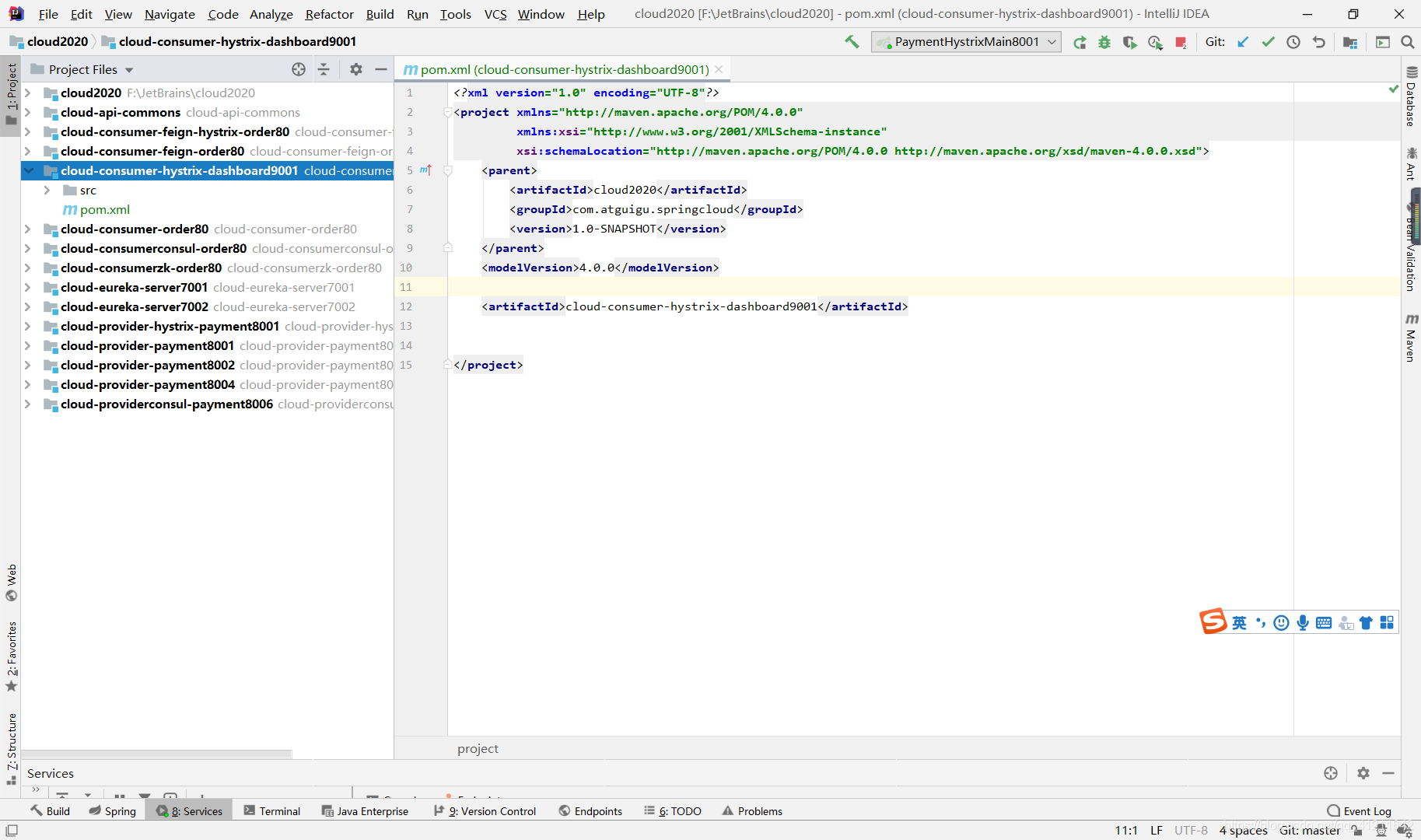Expand the src folder

(47, 190)
